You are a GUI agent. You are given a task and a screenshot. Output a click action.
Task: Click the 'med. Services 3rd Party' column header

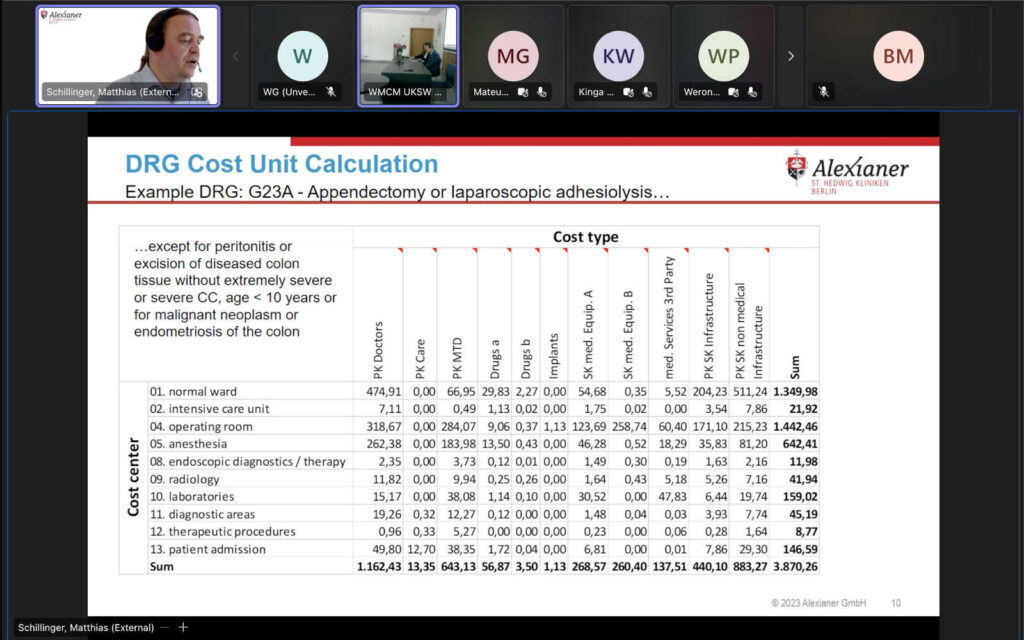(668, 318)
